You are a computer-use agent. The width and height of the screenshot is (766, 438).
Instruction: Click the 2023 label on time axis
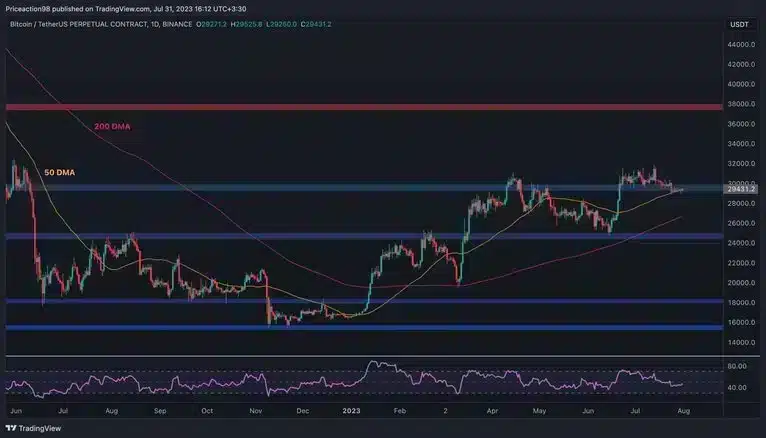click(351, 410)
